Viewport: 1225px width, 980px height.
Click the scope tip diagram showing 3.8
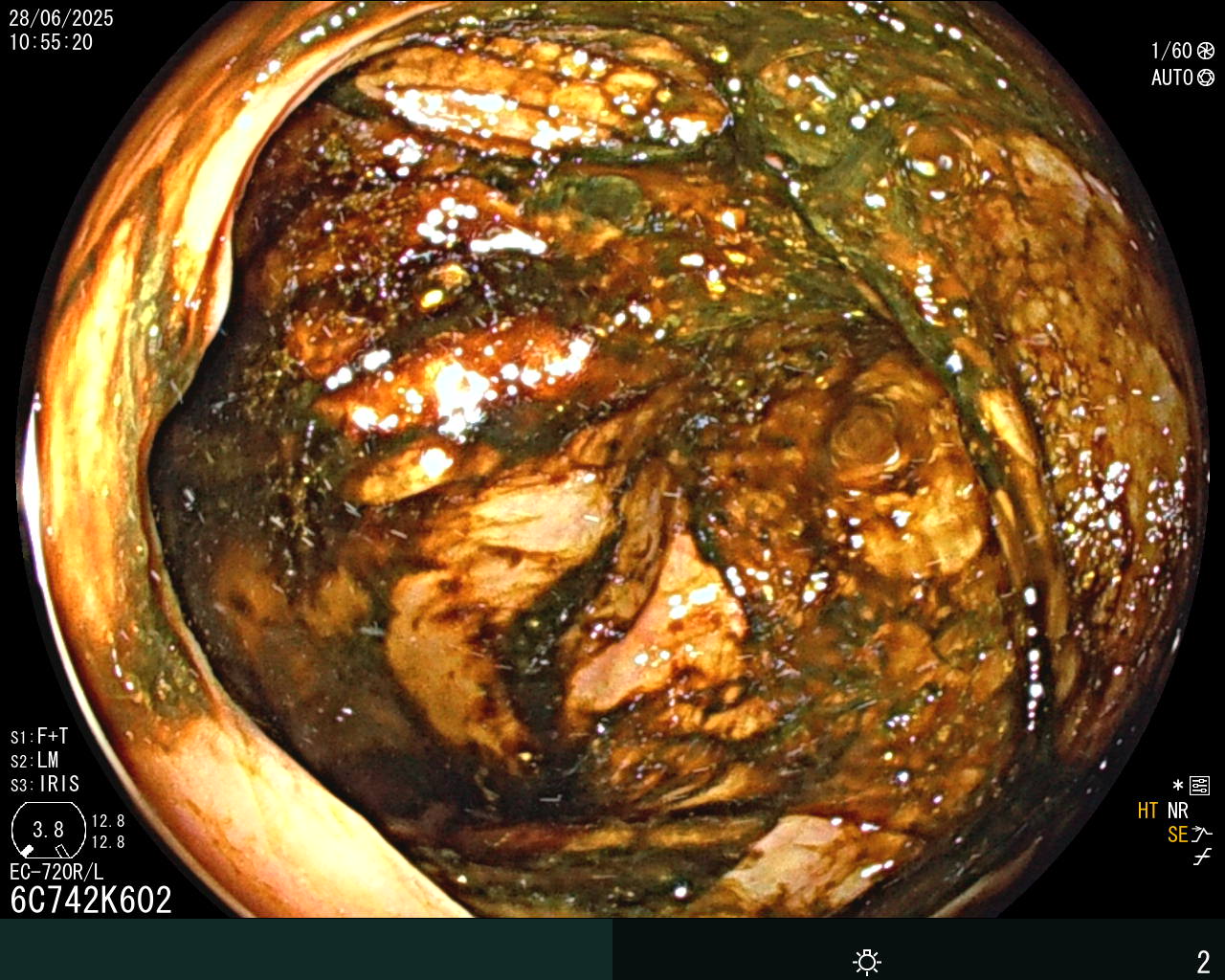click(49, 830)
